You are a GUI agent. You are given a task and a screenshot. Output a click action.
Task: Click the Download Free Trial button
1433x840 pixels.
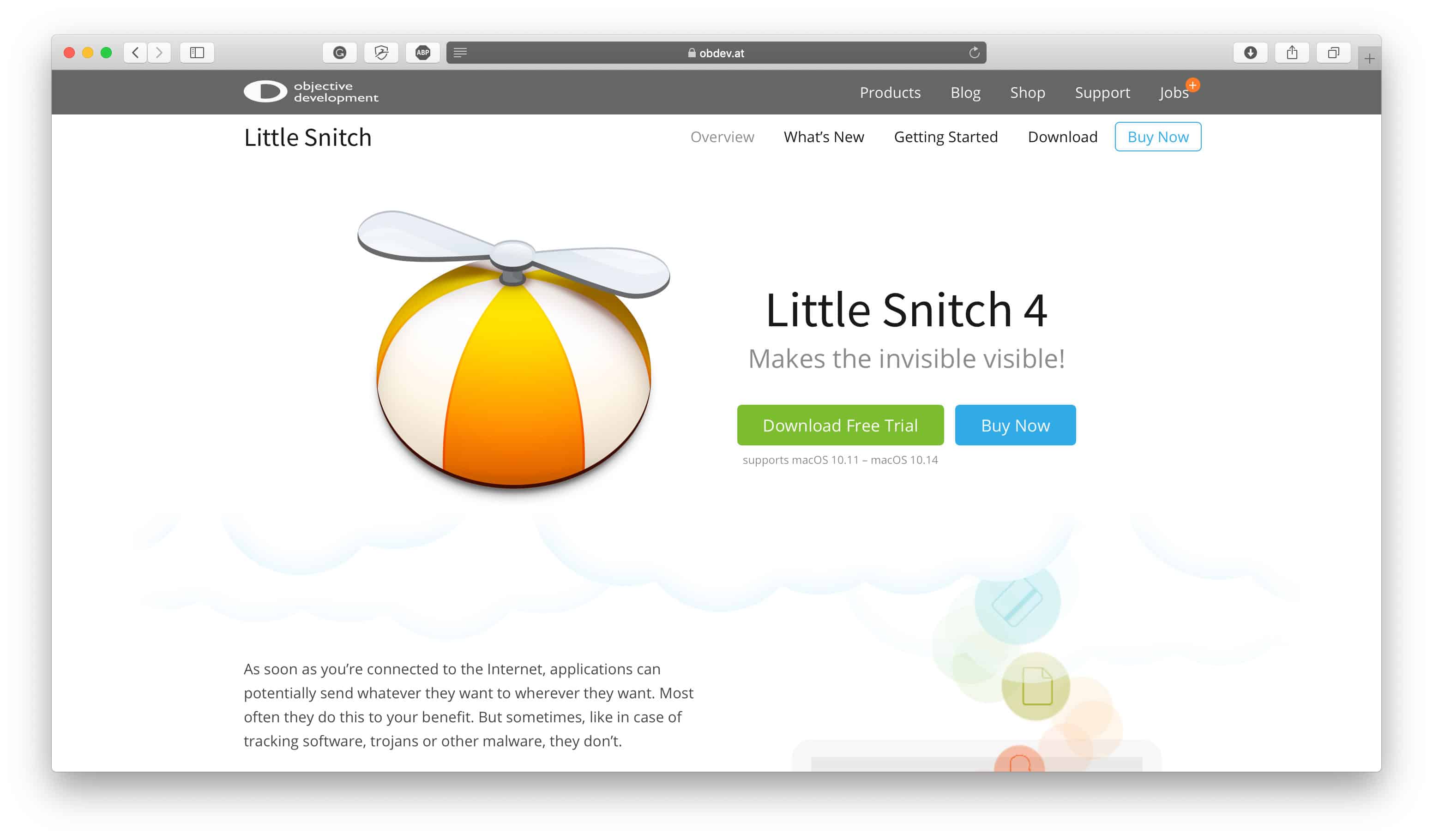point(840,425)
